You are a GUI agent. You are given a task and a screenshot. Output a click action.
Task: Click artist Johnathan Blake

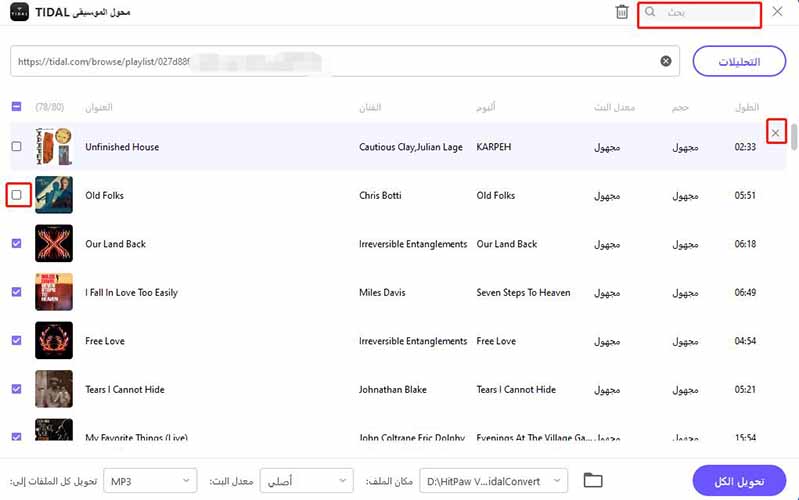[x=393, y=389]
